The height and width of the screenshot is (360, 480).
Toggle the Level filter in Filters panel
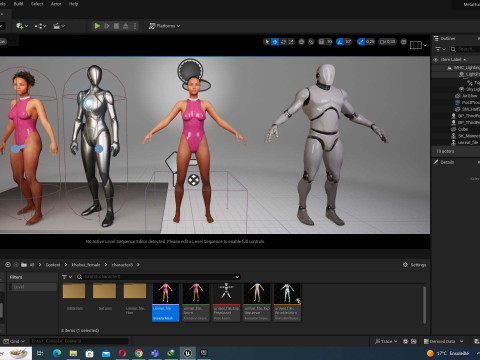[x=33, y=287]
